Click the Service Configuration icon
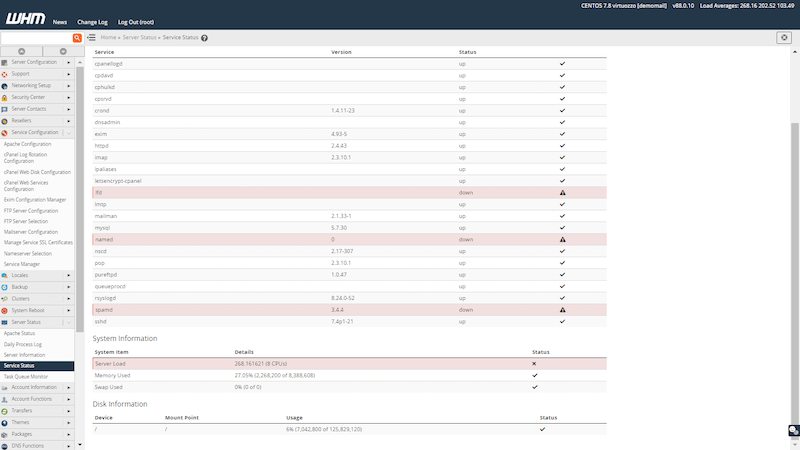Viewport: 800px width, 450px height. pyautogui.click(x=5, y=133)
